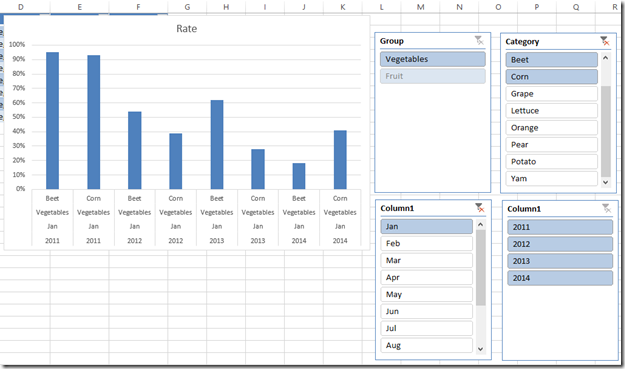
Task: Clear filter icon on year Column1 slicer
Action: tap(606, 208)
